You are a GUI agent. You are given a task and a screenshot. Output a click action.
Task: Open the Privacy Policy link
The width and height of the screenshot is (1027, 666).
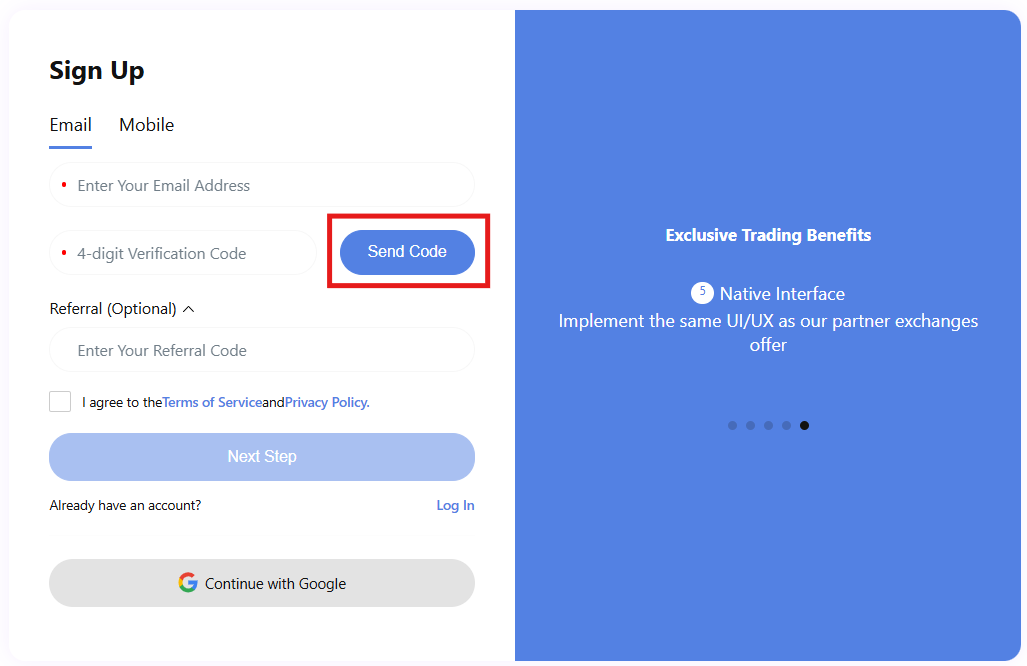click(x=327, y=403)
